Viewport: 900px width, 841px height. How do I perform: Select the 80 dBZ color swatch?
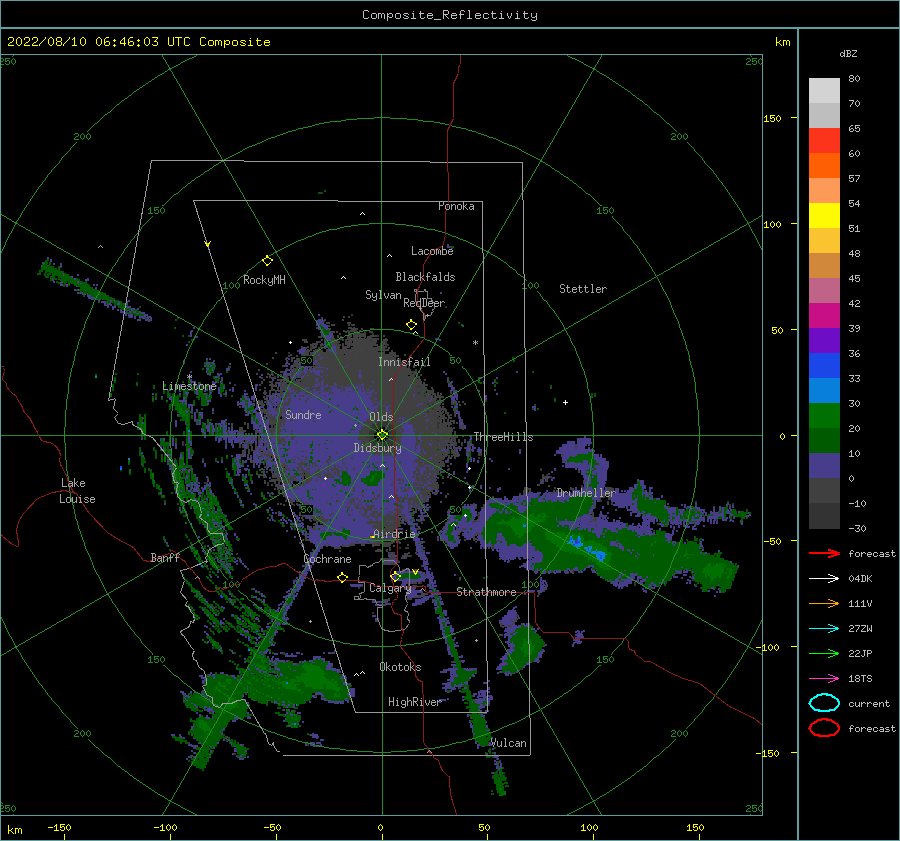(x=824, y=90)
